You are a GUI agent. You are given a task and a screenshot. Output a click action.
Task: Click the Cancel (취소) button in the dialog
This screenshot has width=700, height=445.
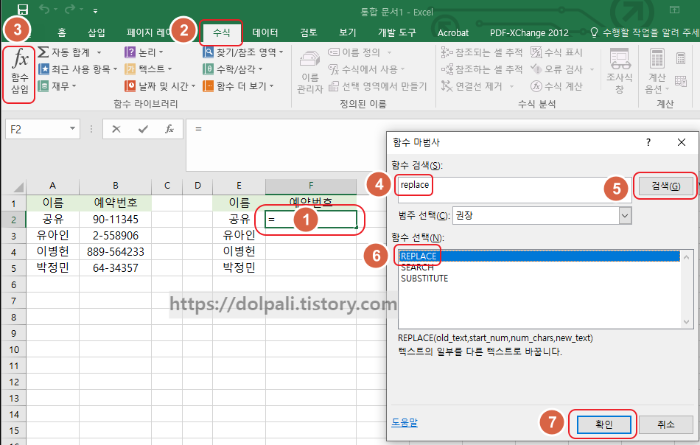click(666, 424)
